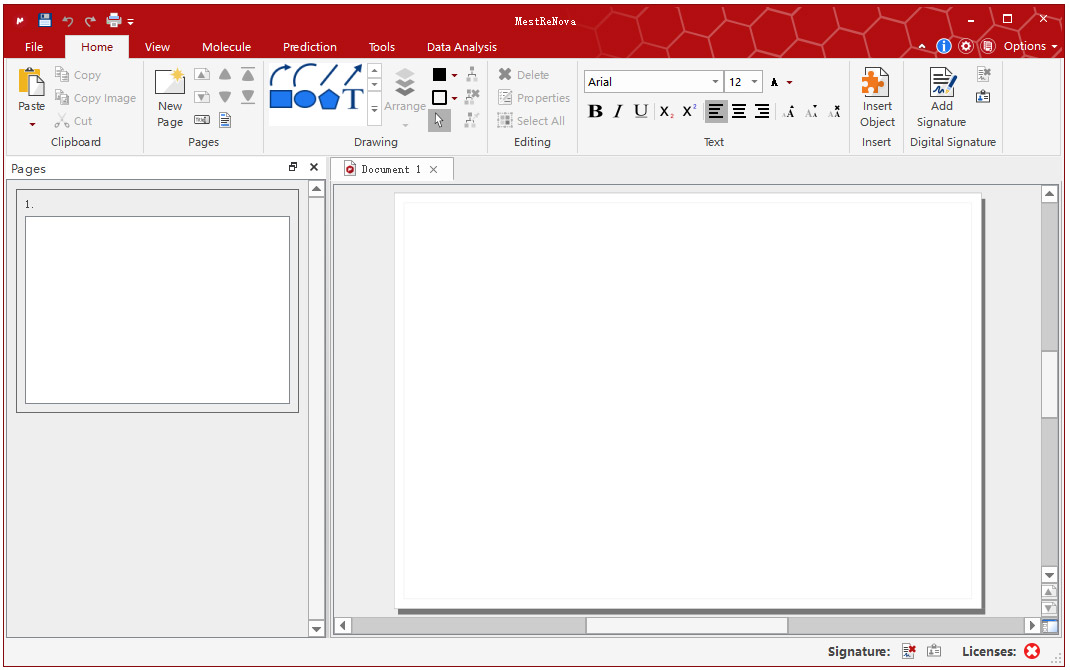Toggle italic text formatting

[x=618, y=111]
